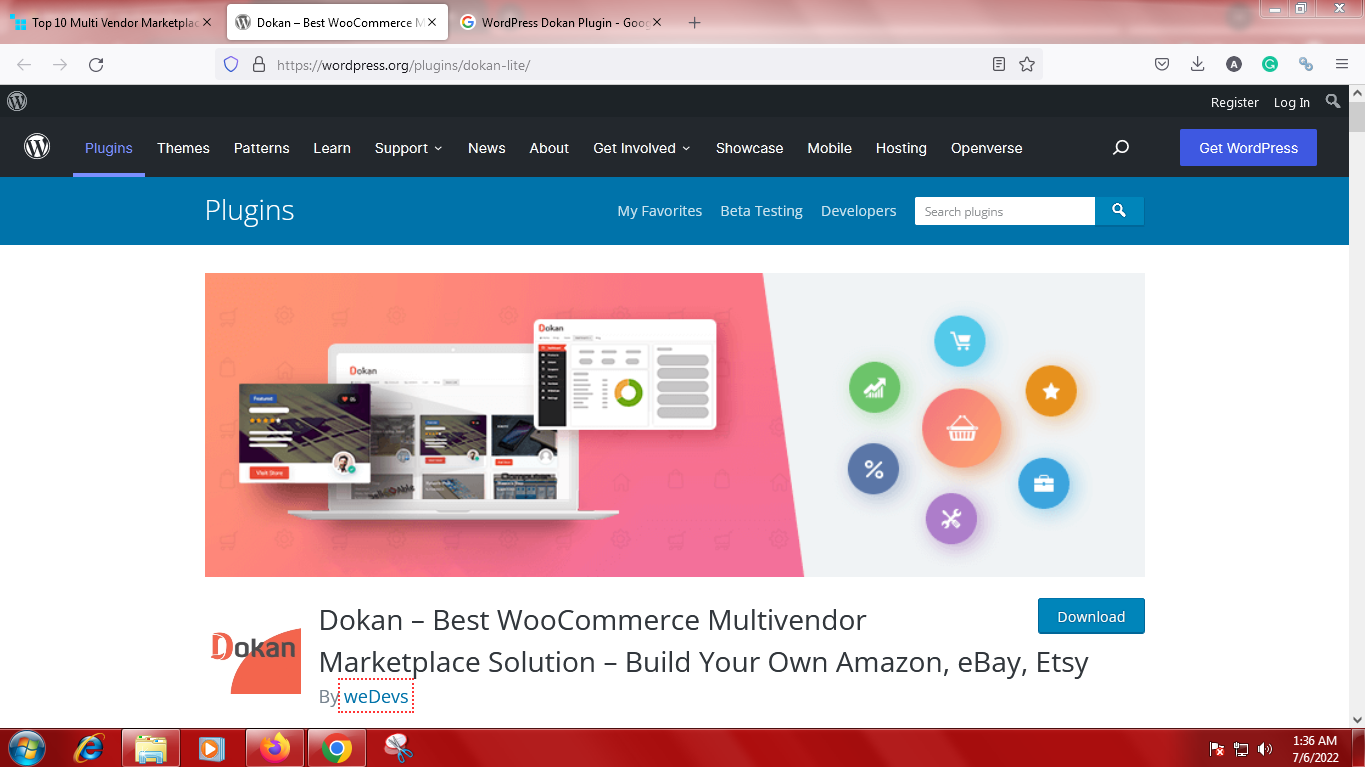Click the Get WordPress button

click(x=1248, y=148)
